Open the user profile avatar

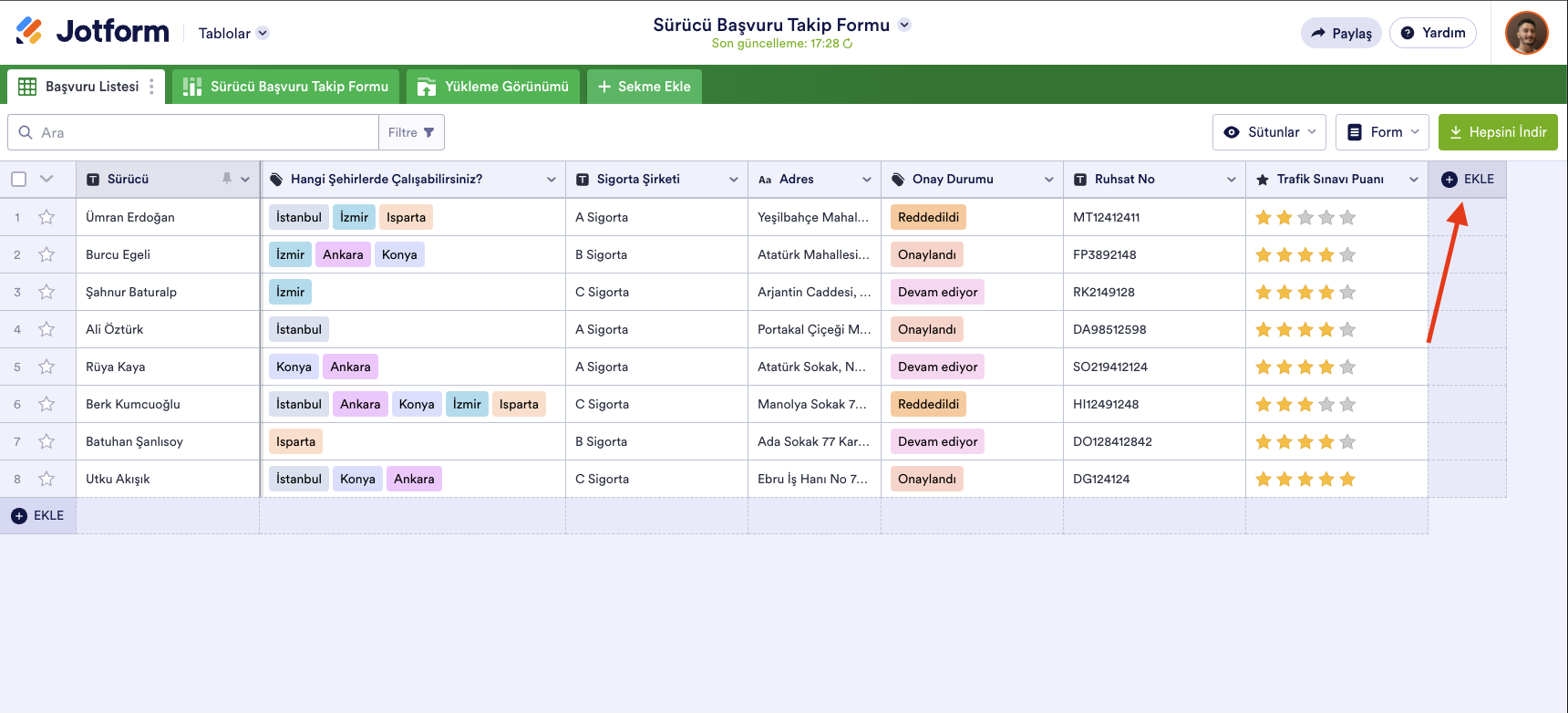coord(1526,33)
